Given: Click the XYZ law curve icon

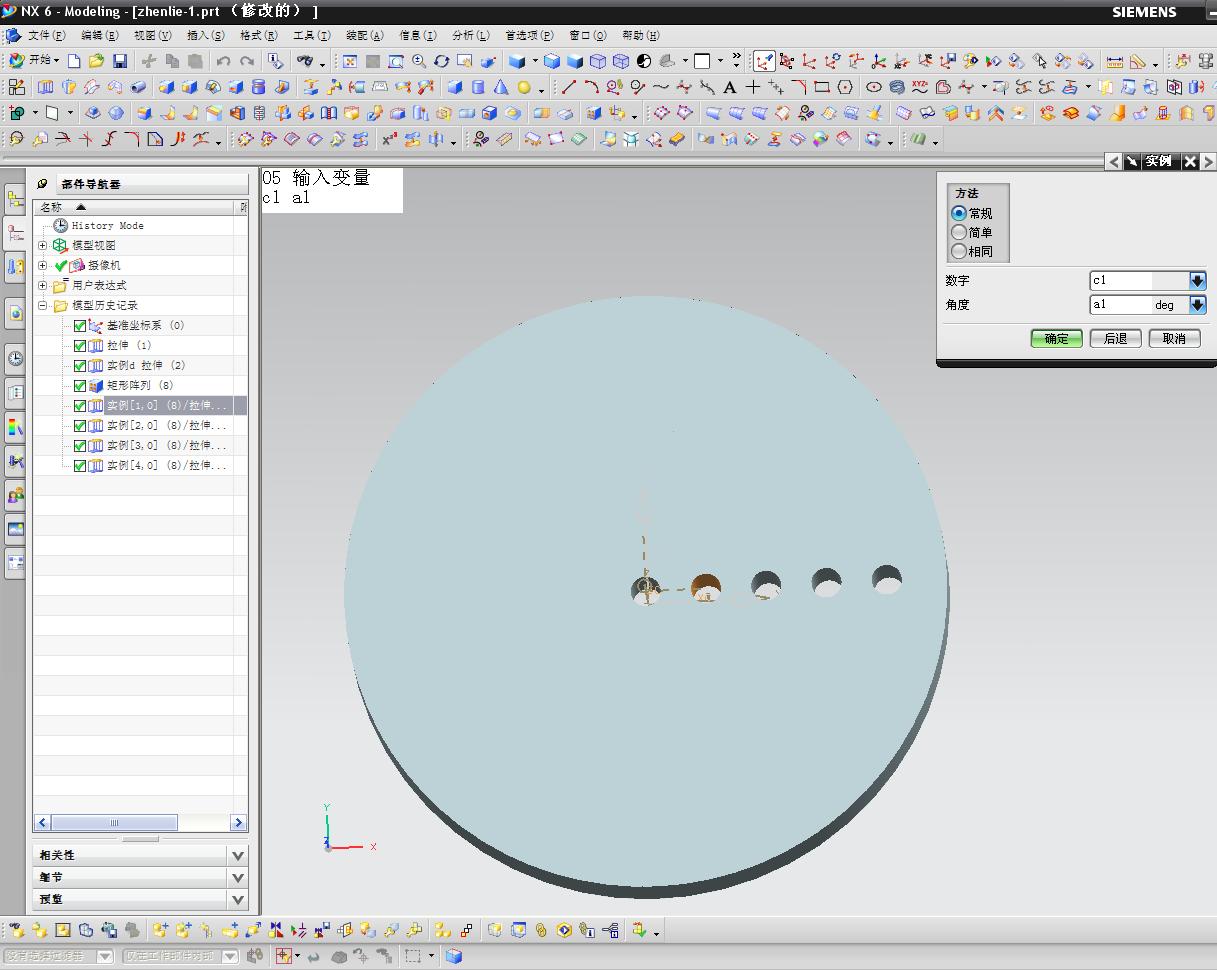Looking at the screenshot, I should 920,87.
